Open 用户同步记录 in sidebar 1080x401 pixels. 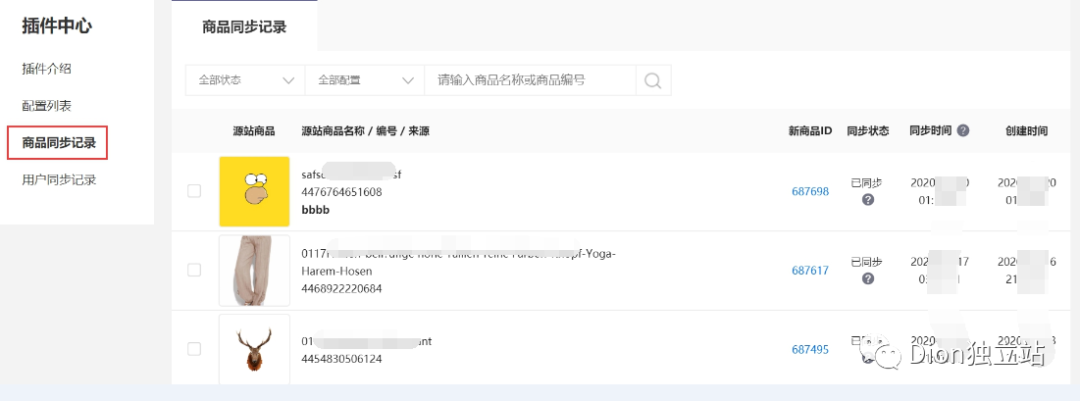click(x=59, y=181)
